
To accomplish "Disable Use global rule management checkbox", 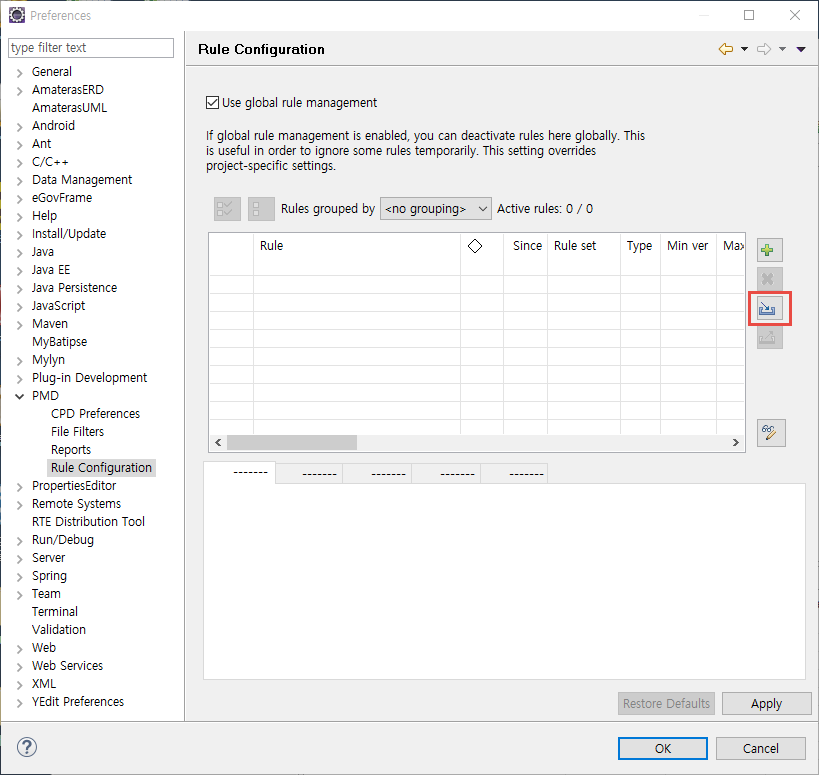I will 212,102.
